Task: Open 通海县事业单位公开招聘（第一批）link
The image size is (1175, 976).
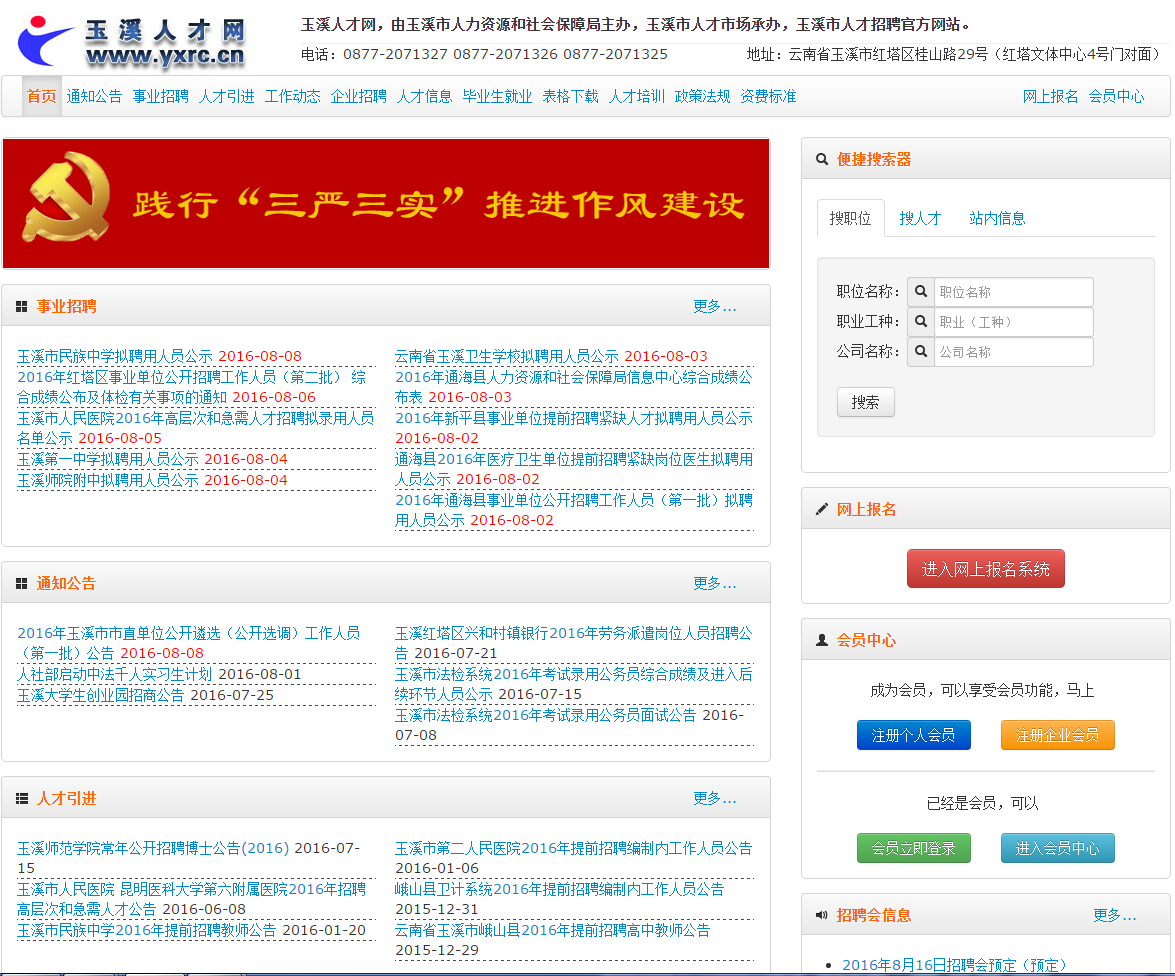Action: tap(573, 510)
